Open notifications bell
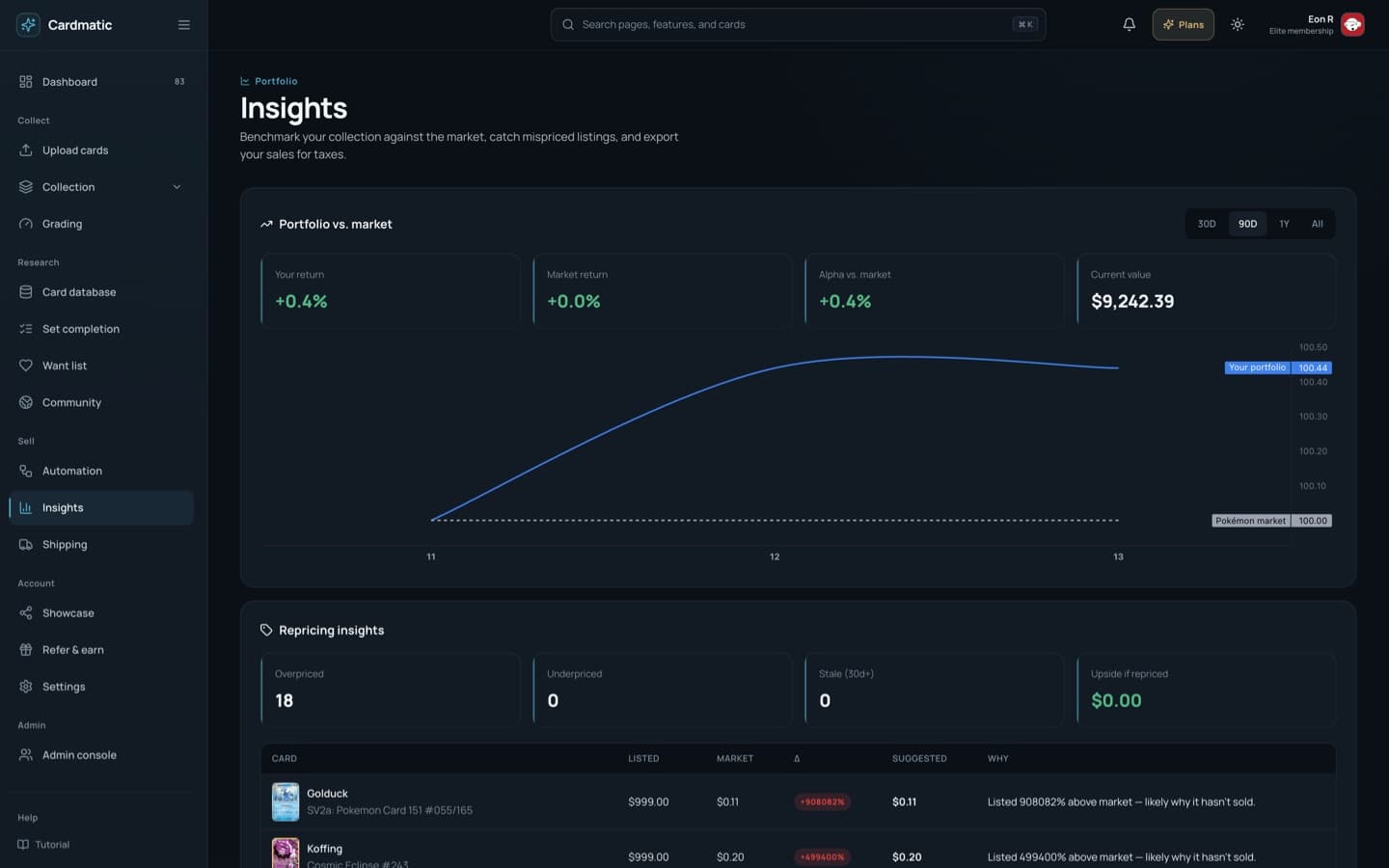 (1129, 25)
